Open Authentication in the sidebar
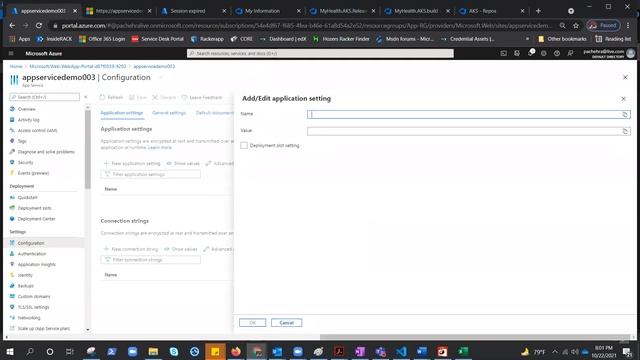Viewport: 640px width, 360px height. point(32,254)
